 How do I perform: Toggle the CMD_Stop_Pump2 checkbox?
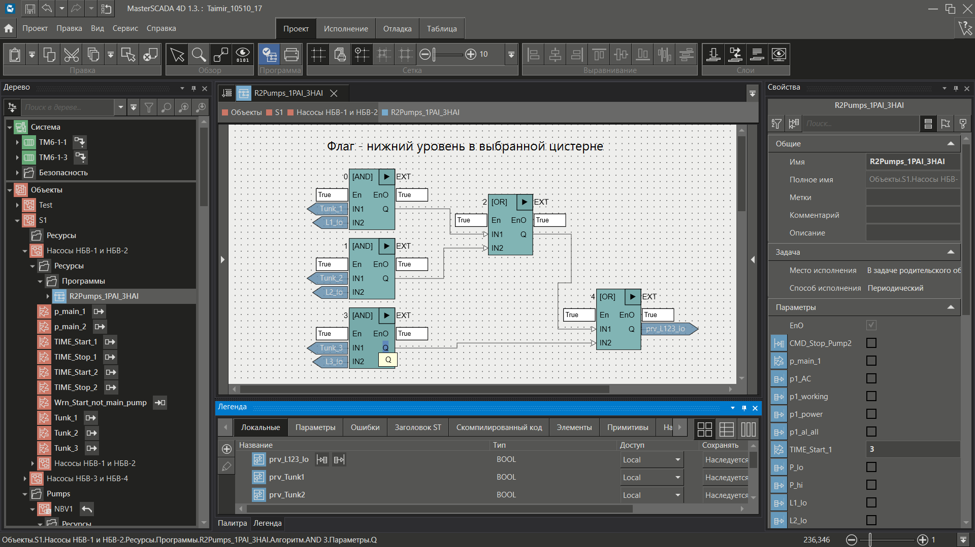click(871, 343)
